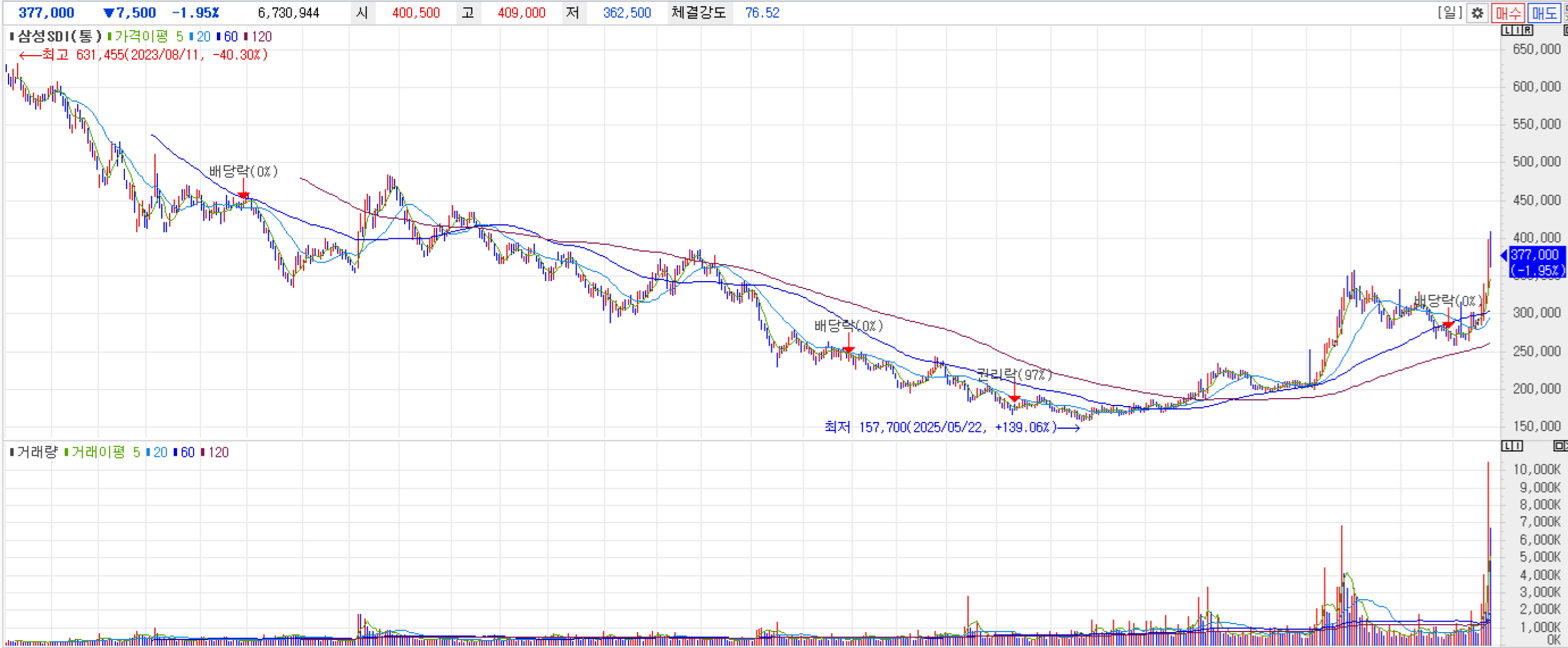Select the 120 price moving average legend
The image size is (1568, 648).
[x=260, y=37]
